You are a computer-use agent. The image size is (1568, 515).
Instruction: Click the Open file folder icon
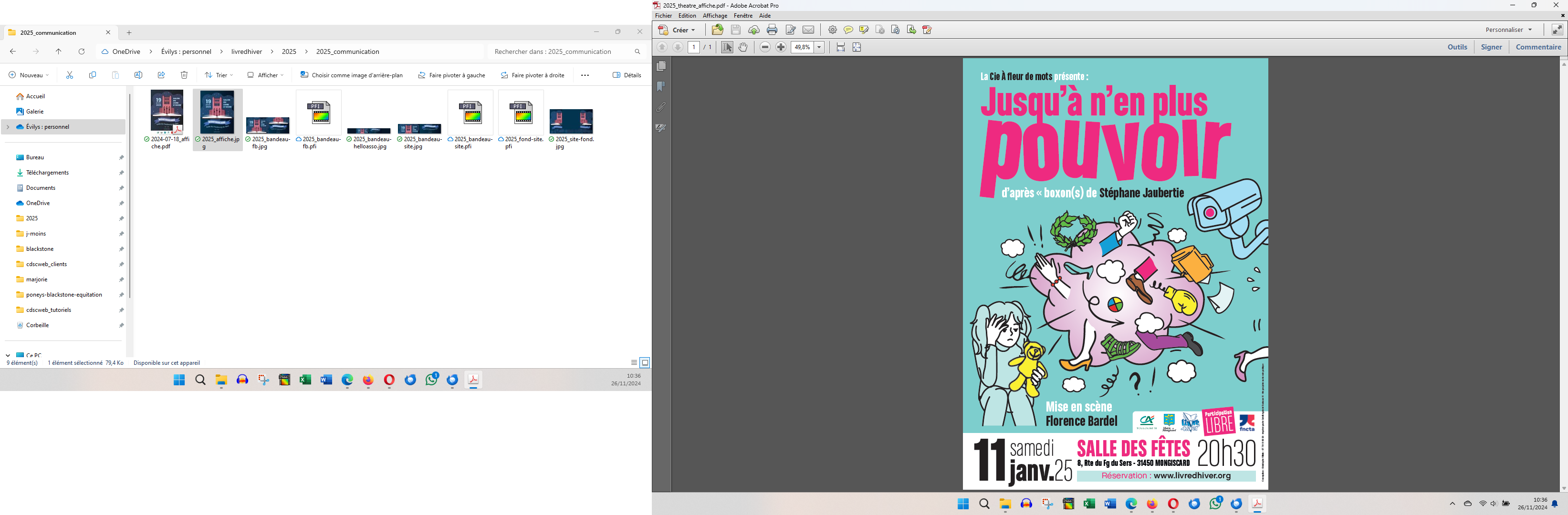coord(718,30)
